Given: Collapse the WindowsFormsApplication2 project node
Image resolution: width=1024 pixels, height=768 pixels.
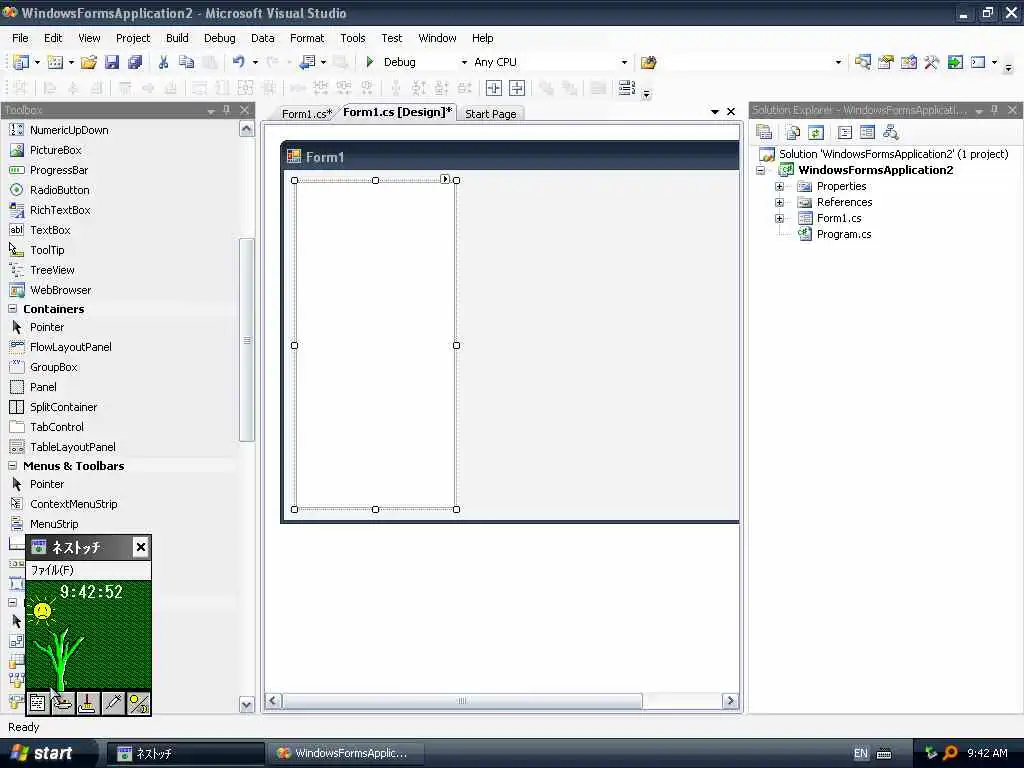Looking at the screenshot, I should coord(761,170).
